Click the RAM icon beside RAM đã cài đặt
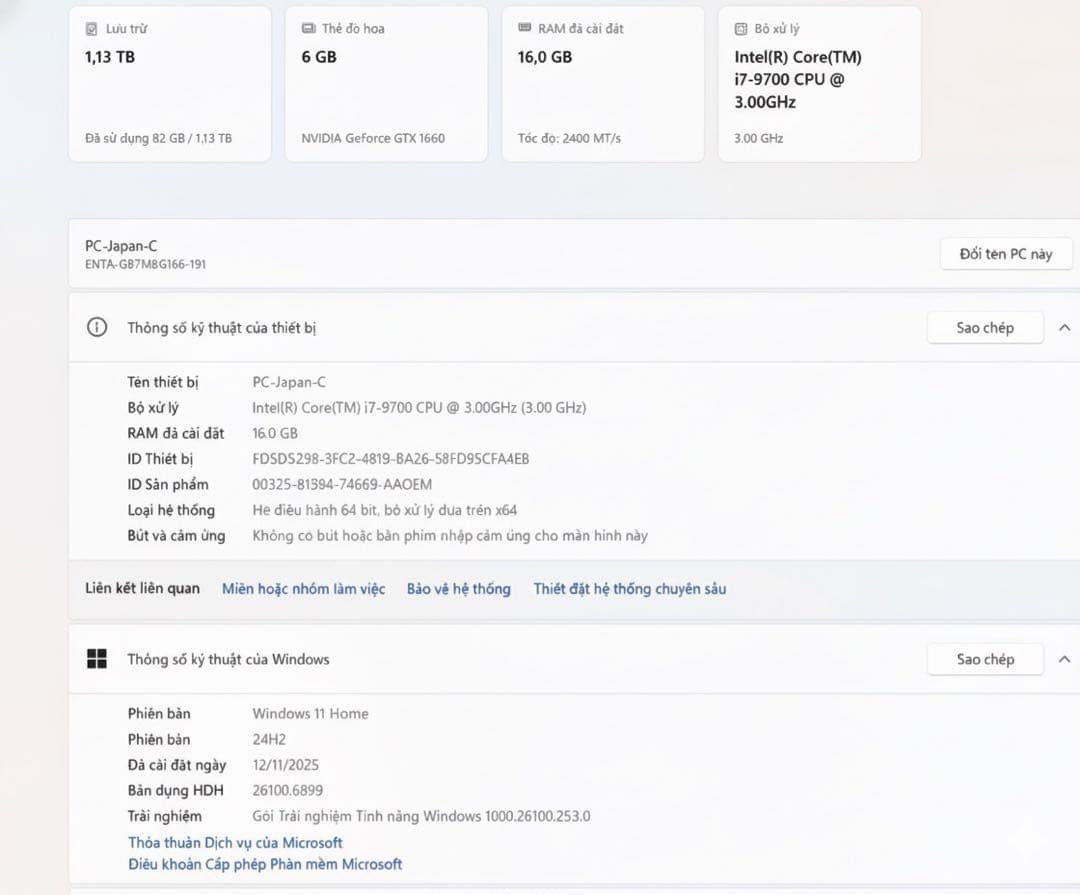Viewport: 1080px width, 895px height. coord(525,29)
